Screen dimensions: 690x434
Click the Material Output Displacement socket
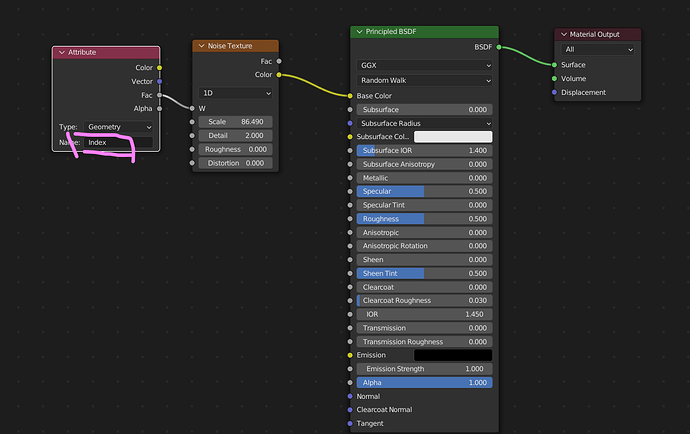click(554, 92)
